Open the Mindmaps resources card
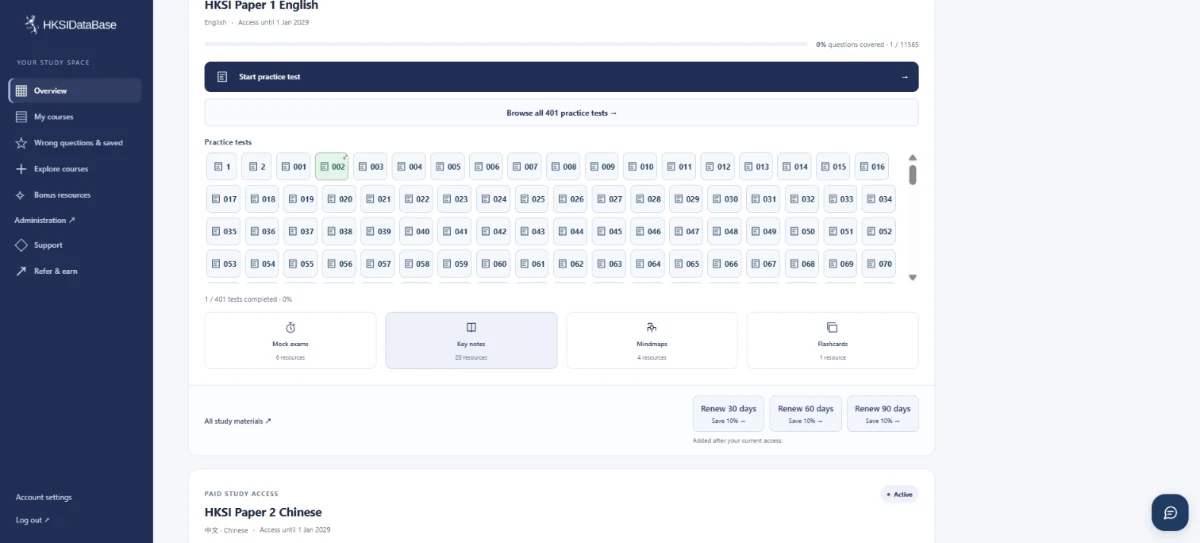This screenshot has height=543, width=1200. tap(652, 340)
